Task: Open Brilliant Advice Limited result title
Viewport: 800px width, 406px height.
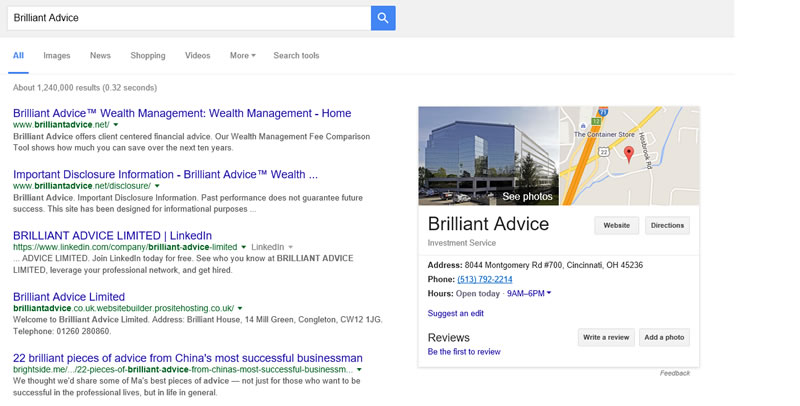Action: tap(69, 297)
